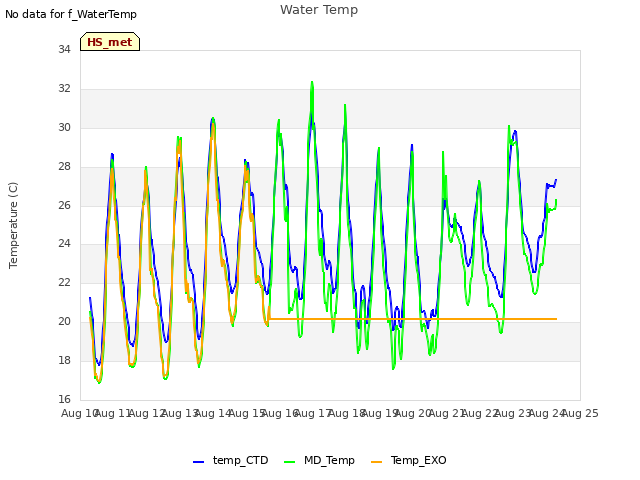
Task: Click the Water Temp chart title
Action: 319,10
